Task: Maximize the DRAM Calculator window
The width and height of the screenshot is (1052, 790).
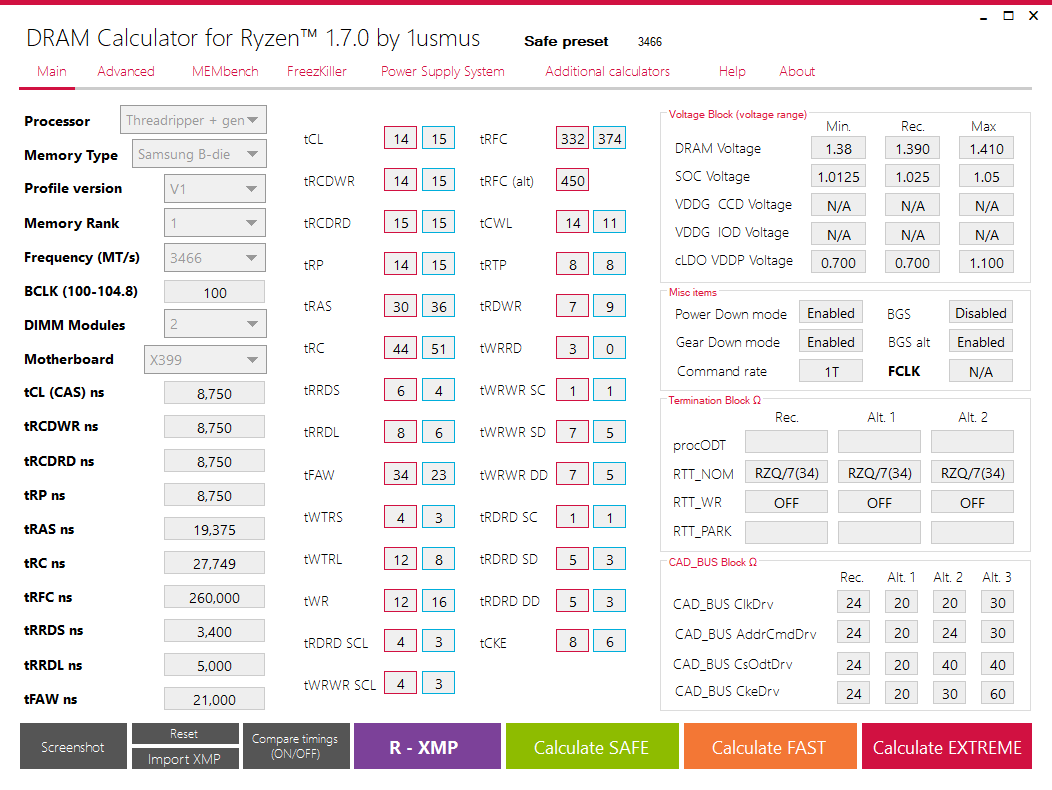Action: point(1008,16)
